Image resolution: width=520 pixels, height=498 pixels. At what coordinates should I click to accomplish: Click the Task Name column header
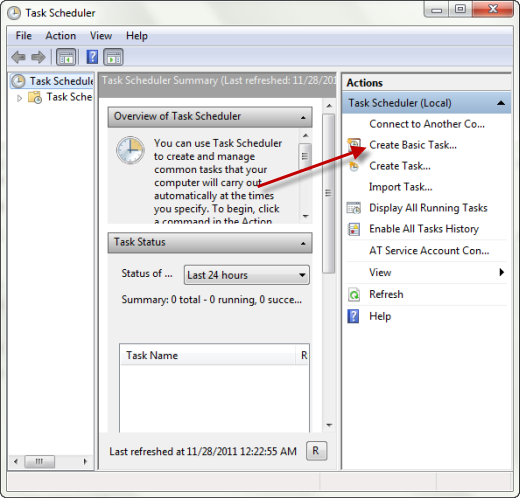pos(207,355)
